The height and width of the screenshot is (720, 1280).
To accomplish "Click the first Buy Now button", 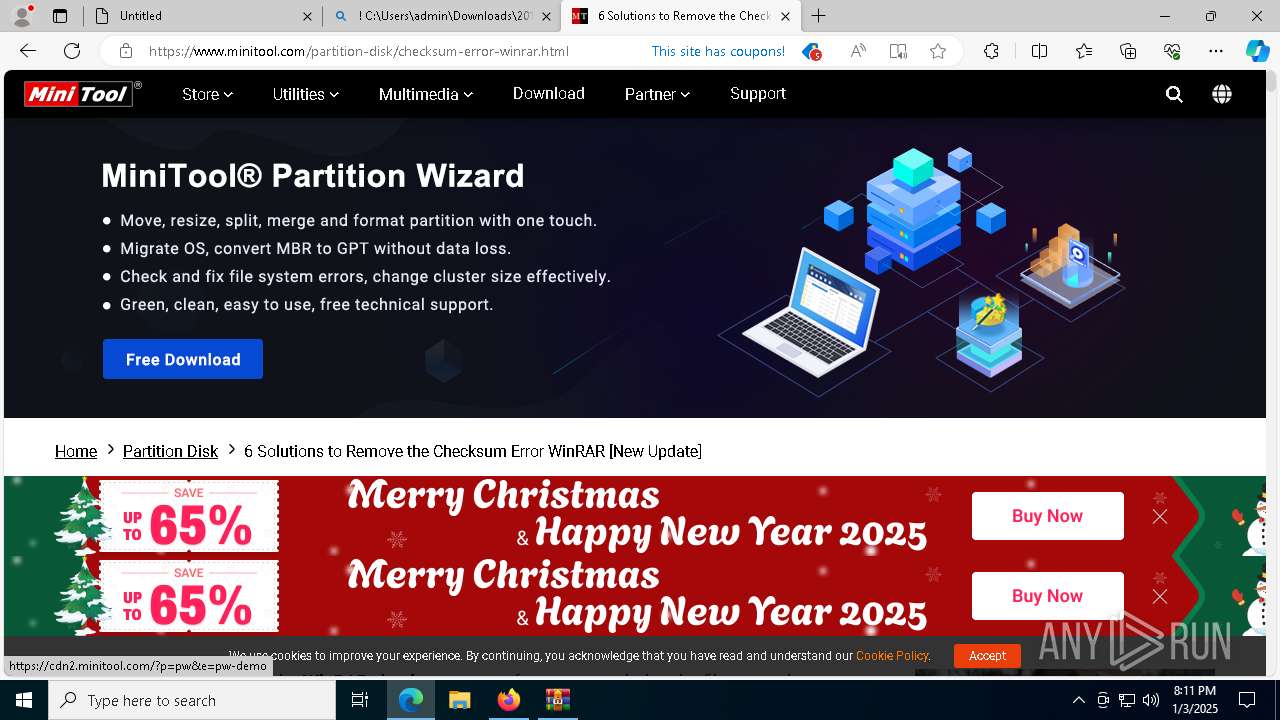I will [1048, 516].
